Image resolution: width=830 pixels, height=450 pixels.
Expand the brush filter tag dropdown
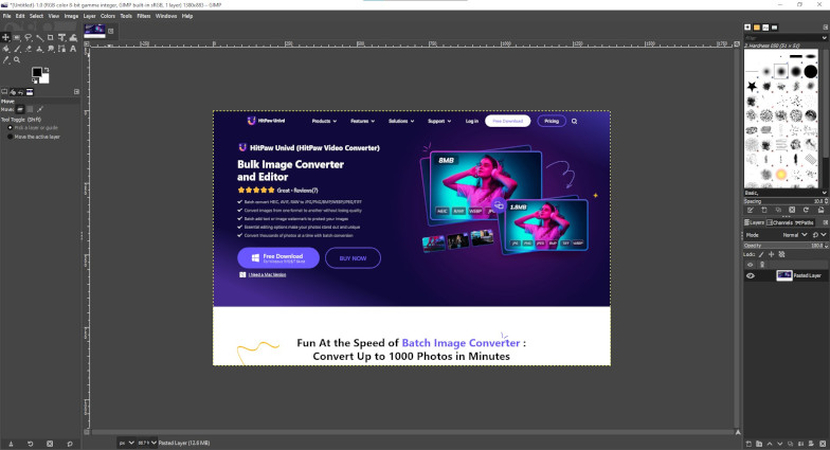coord(824,38)
